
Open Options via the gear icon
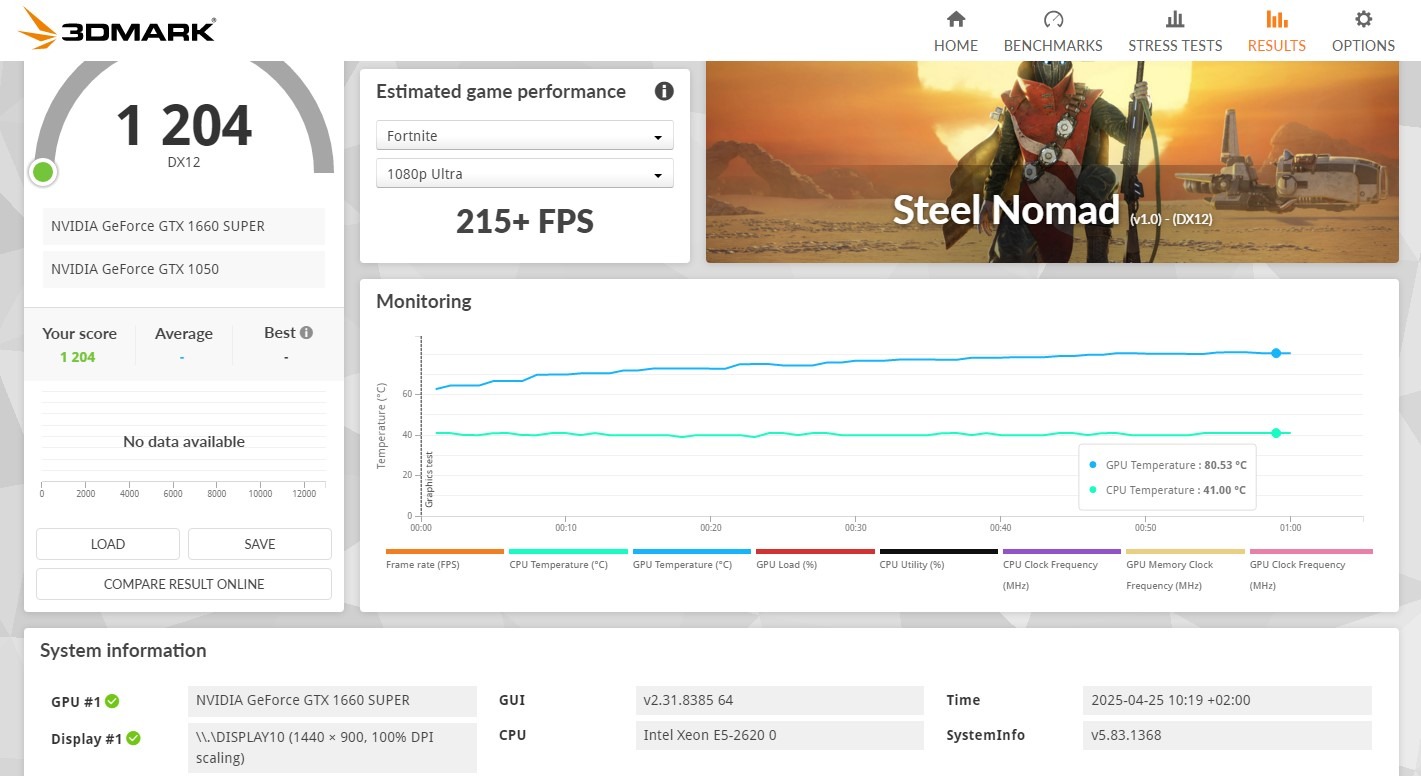1363,19
